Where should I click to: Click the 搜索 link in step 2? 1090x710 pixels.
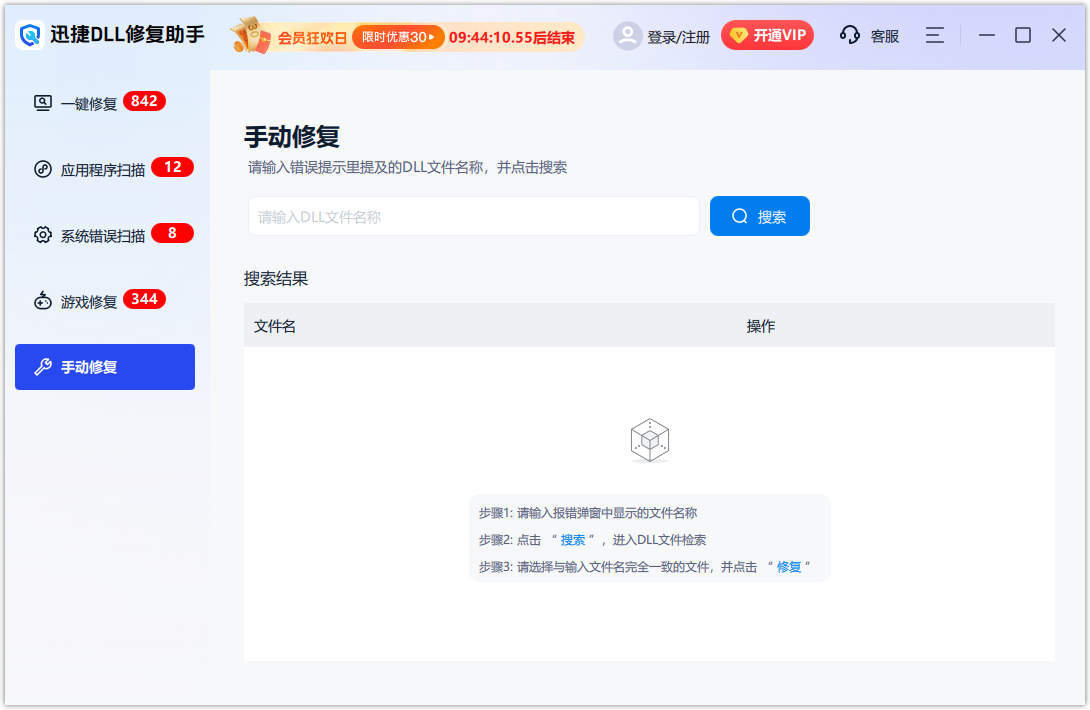[x=573, y=539]
